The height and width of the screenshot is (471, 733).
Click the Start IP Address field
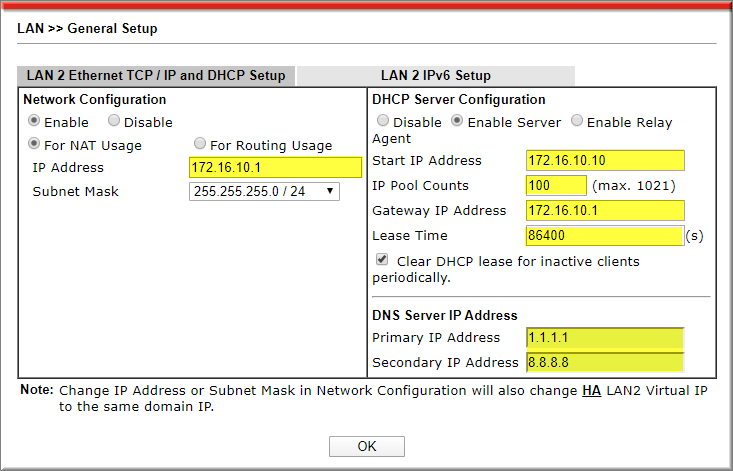pyautogui.click(x=604, y=161)
